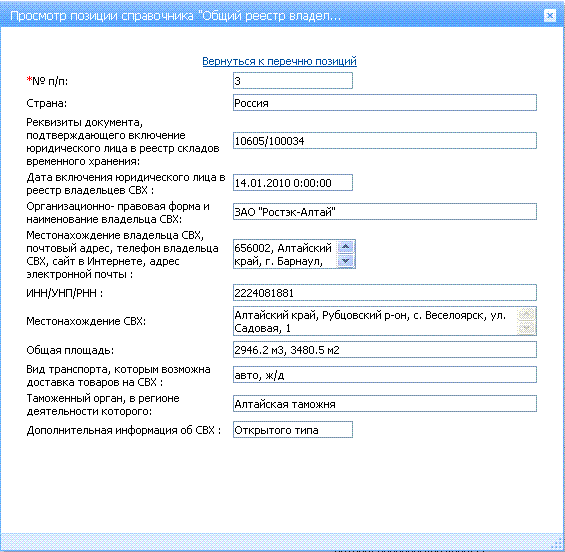Click the resize grip at dialog corner

click(559, 546)
